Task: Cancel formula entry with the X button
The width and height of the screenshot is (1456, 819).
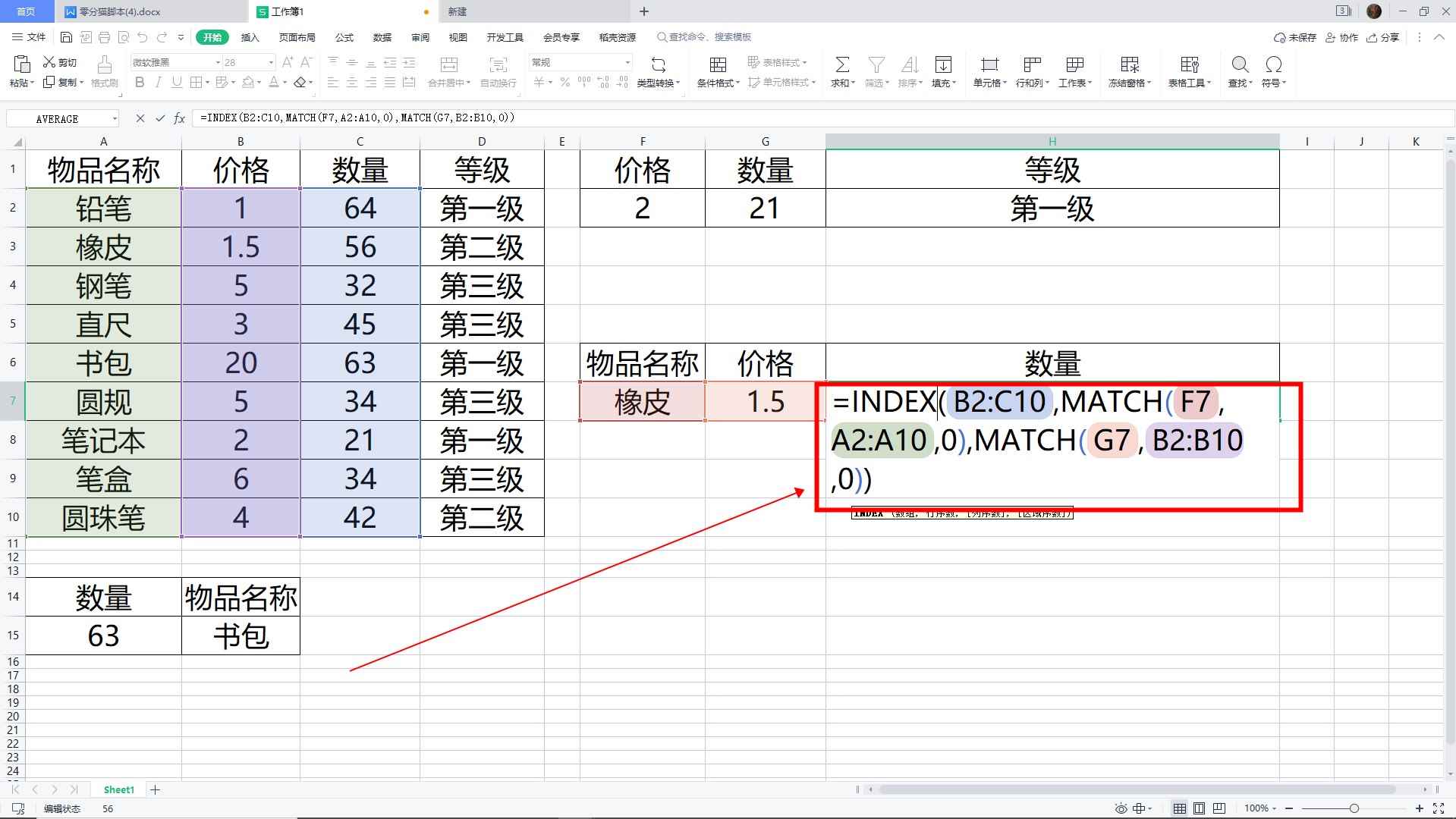Action: click(140, 118)
